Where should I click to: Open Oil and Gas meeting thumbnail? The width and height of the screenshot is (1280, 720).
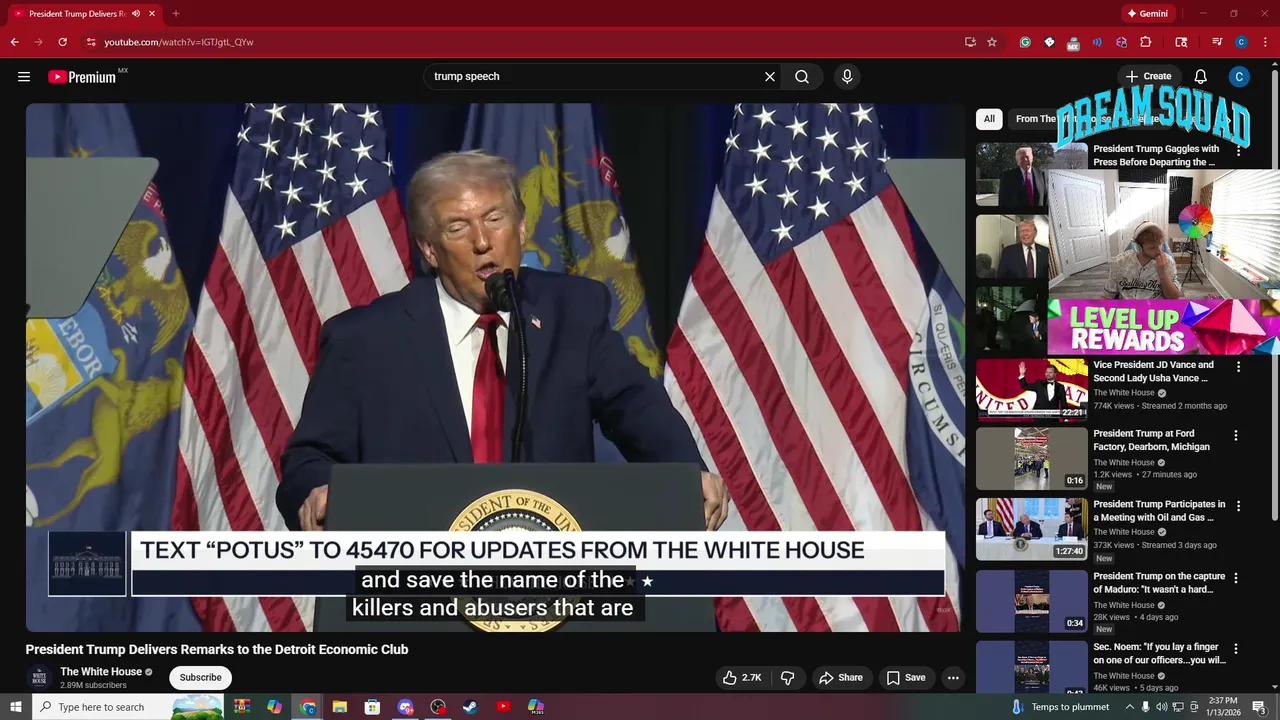pos(1031,530)
